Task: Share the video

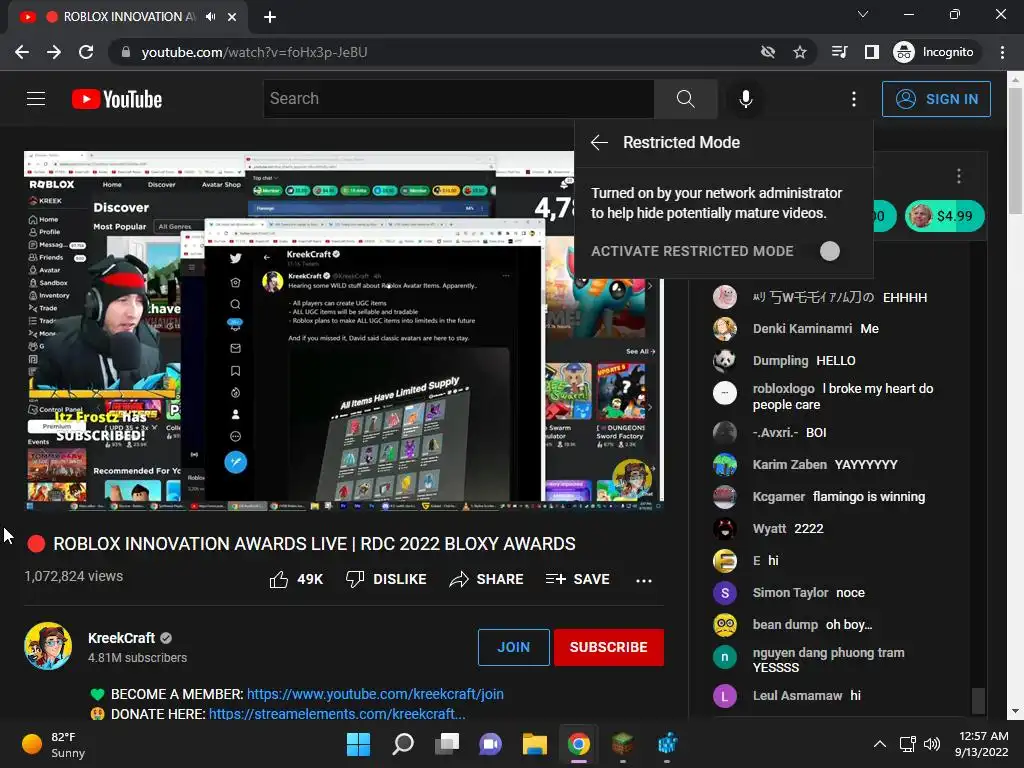Action: [487, 579]
